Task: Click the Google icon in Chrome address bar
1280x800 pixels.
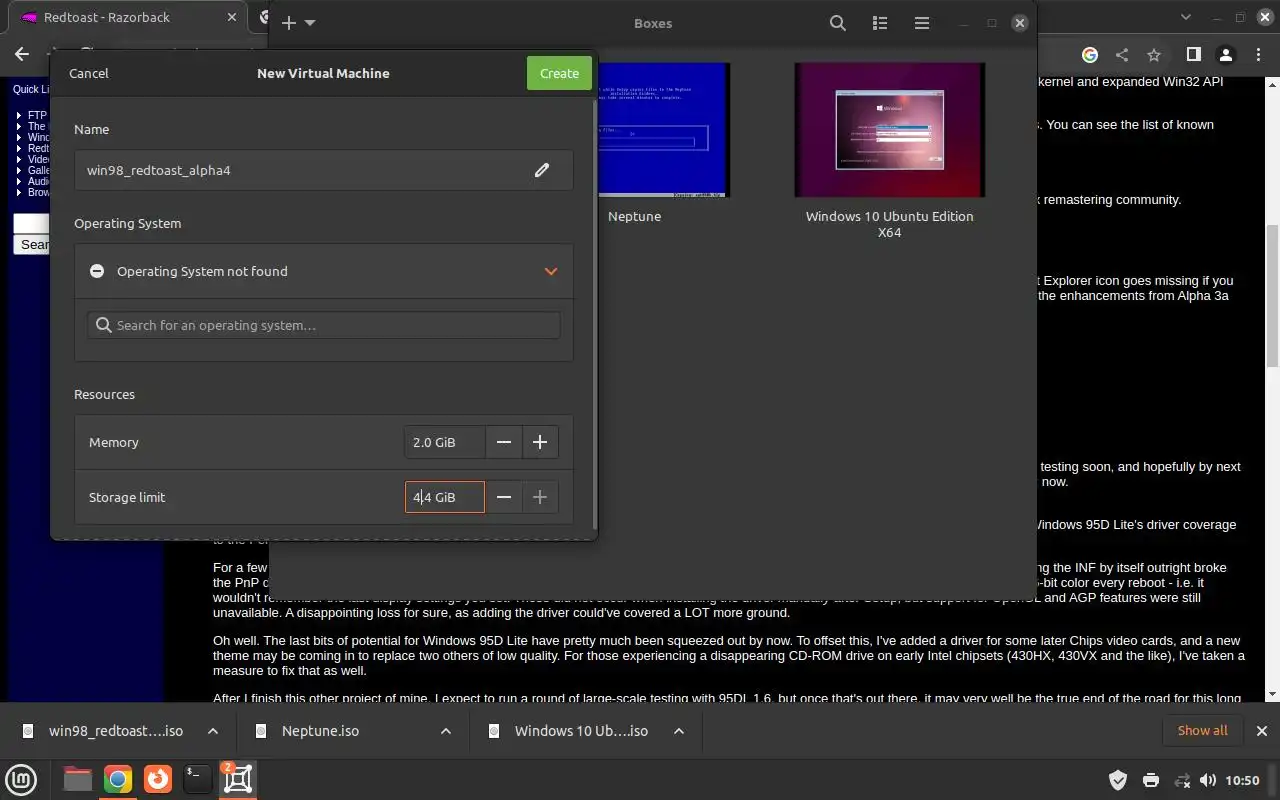Action: pos(1090,55)
